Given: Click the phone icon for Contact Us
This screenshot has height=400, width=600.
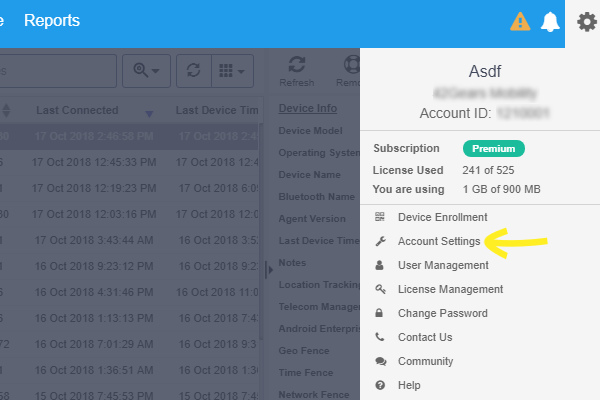Looking at the screenshot, I should coord(380,337).
